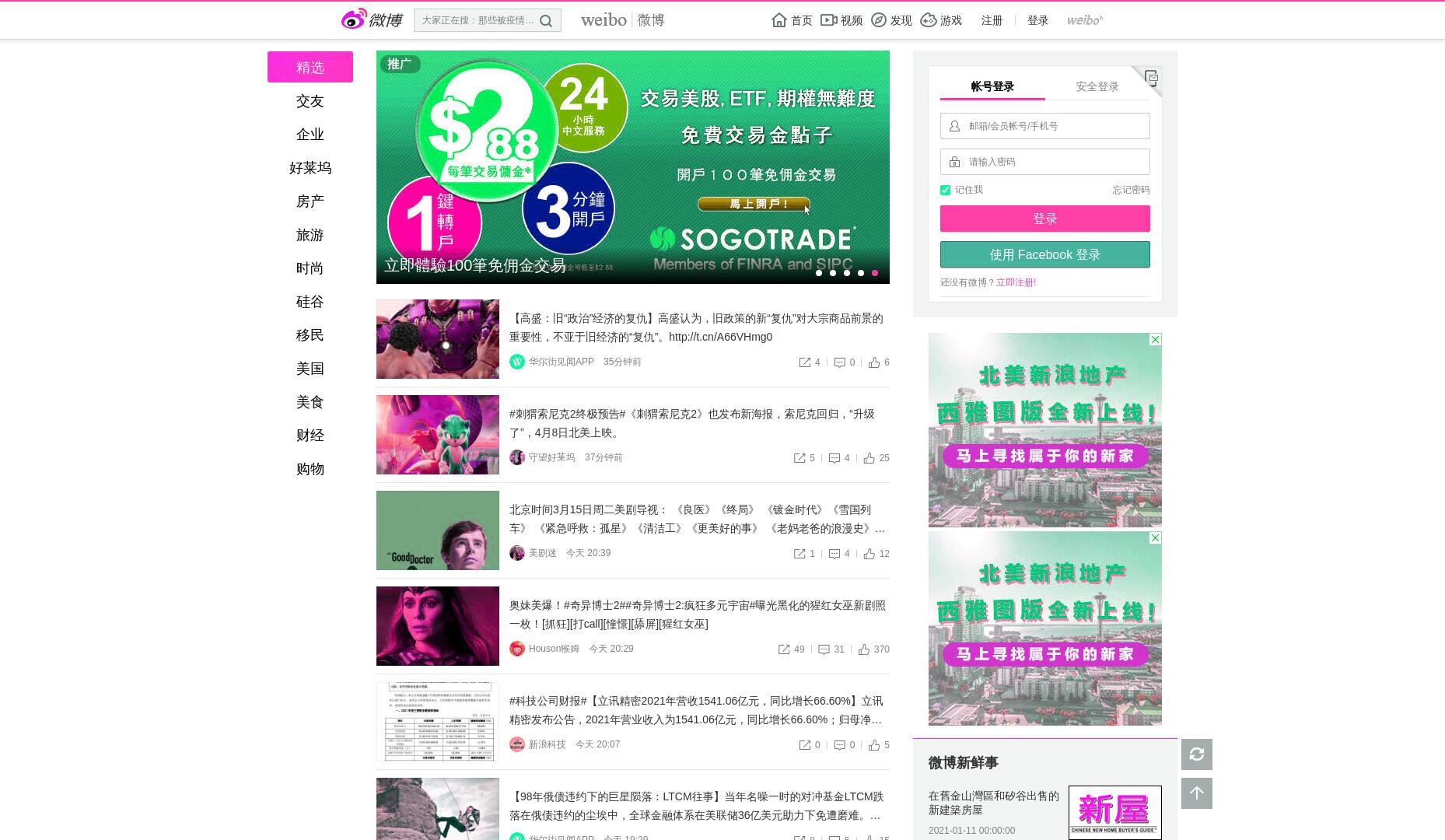
Task: Select 精选 category
Action: click(x=310, y=68)
